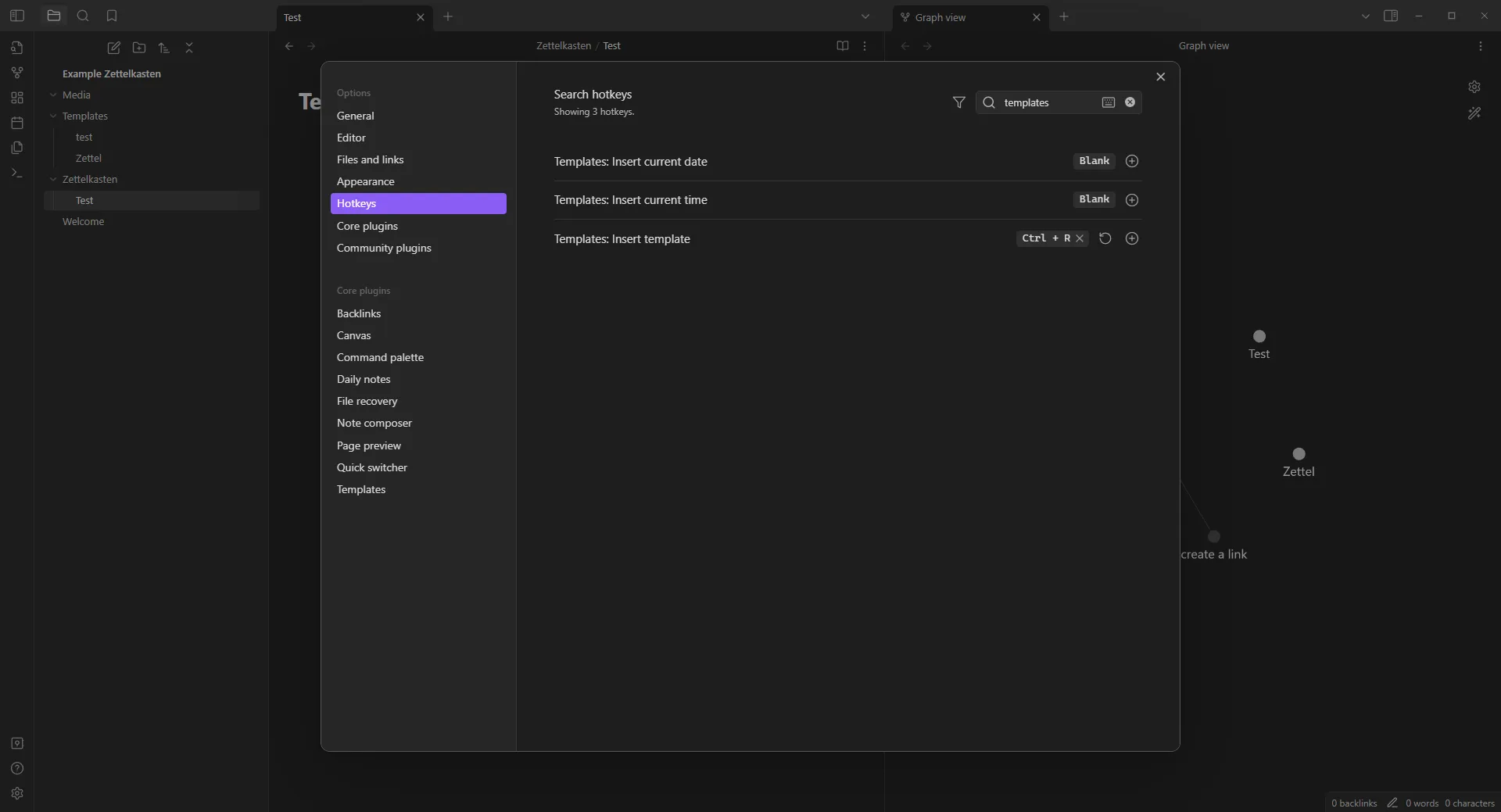Open the vault switcher icon
Image resolution: width=1501 pixels, height=812 pixels.
17,743
